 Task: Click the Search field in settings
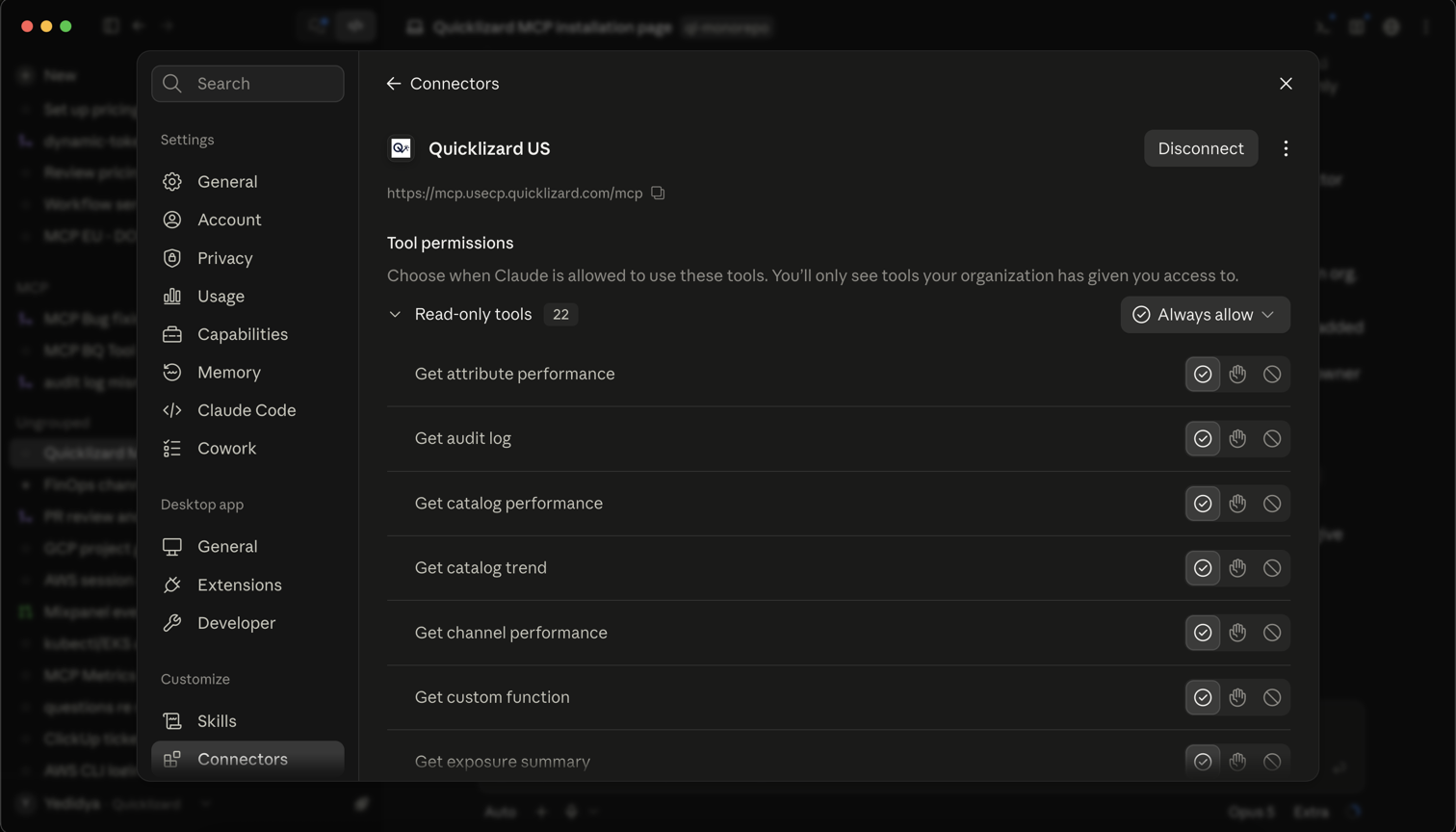click(x=247, y=84)
